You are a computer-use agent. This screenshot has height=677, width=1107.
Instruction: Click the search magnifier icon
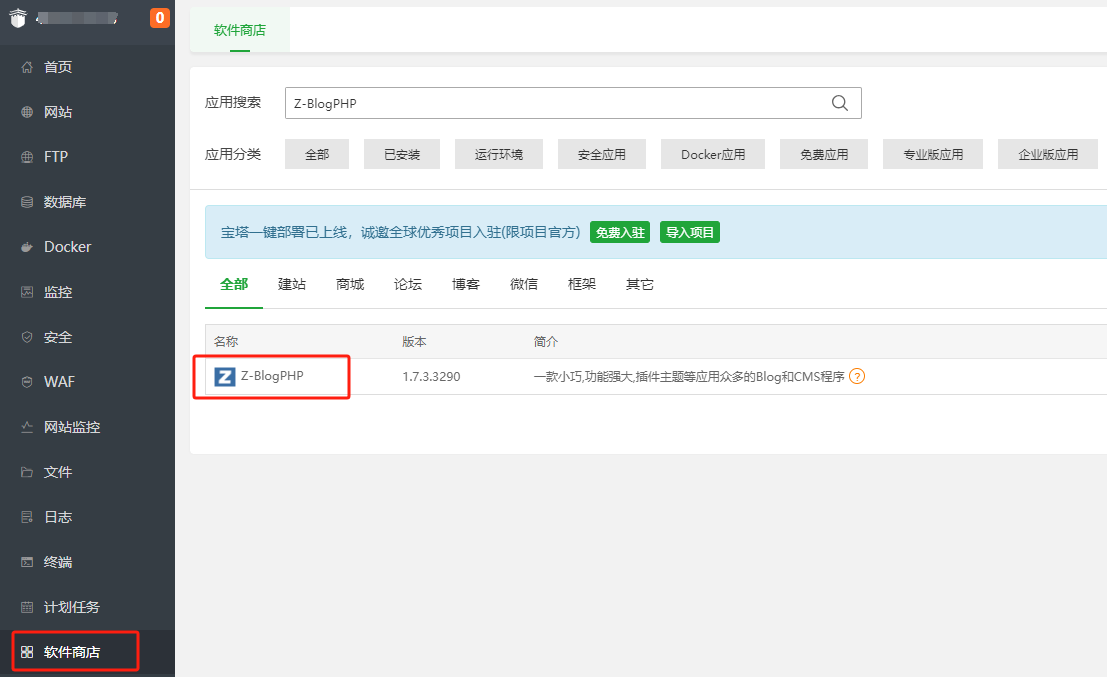click(839, 103)
